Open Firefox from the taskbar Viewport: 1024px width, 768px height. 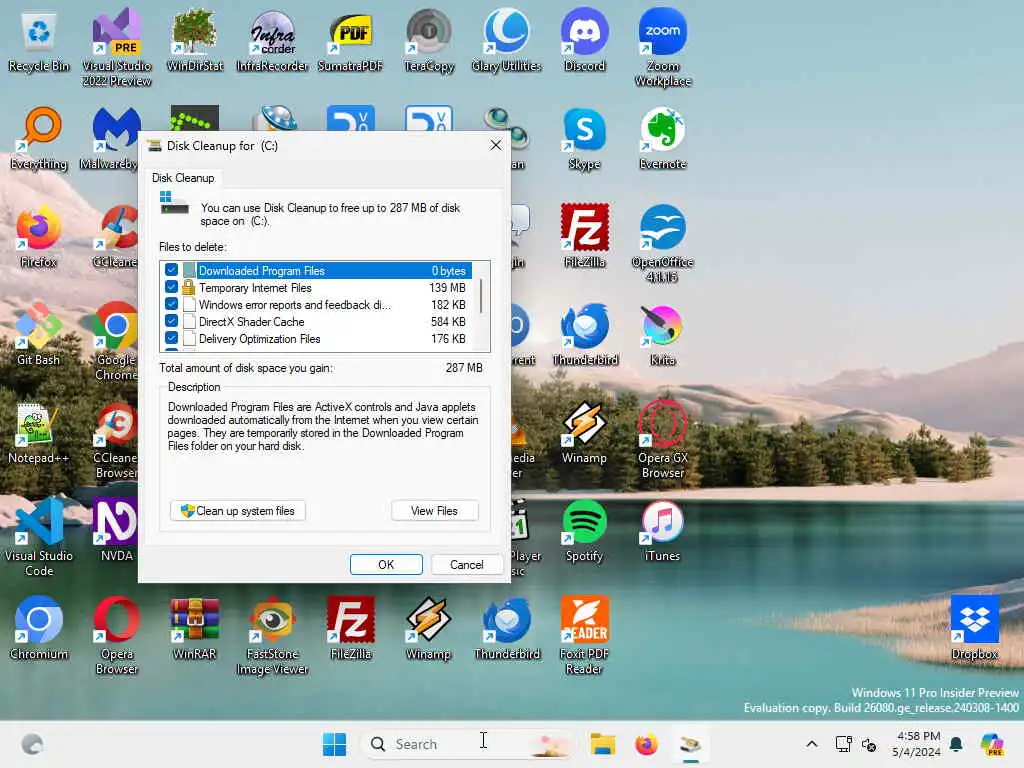[x=646, y=744]
